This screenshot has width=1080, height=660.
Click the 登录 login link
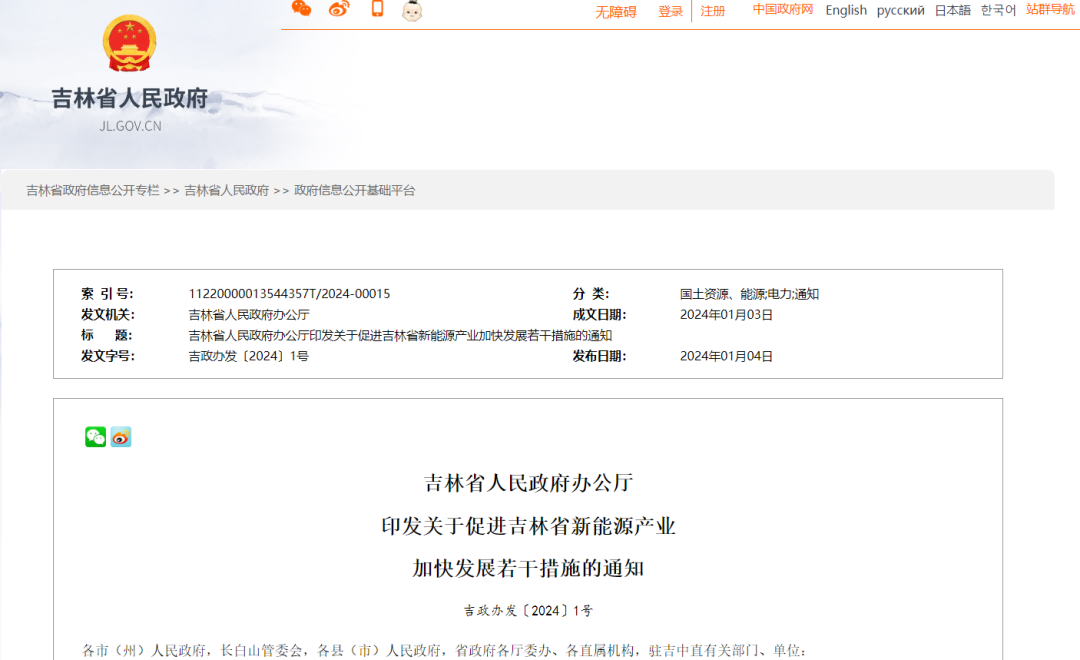click(x=670, y=11)
